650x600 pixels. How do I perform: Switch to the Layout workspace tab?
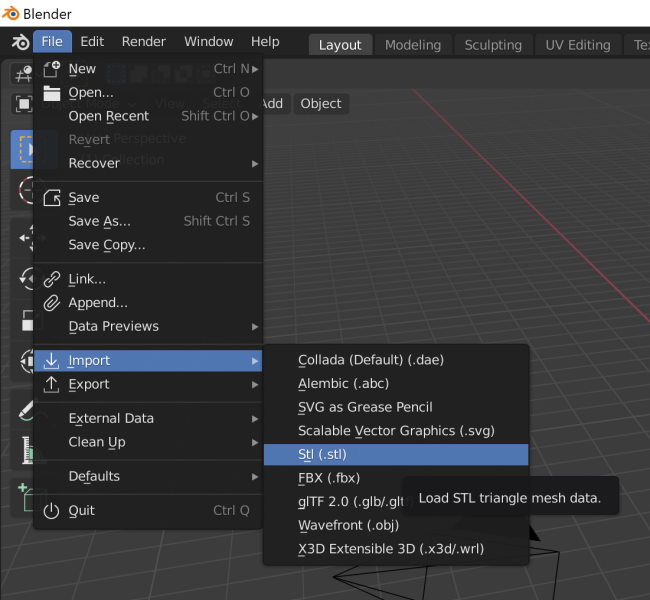tap(340, 45)
